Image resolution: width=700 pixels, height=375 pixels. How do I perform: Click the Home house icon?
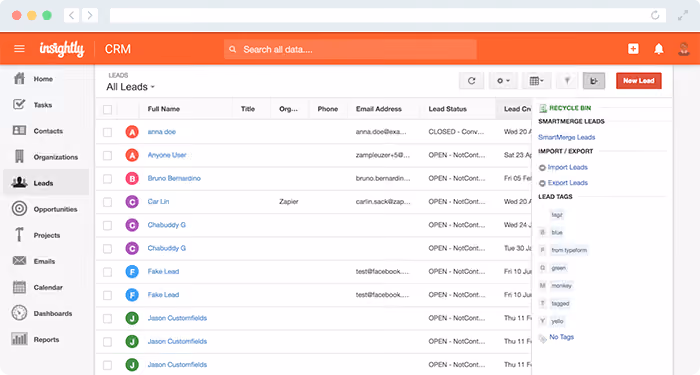(19, 79)
